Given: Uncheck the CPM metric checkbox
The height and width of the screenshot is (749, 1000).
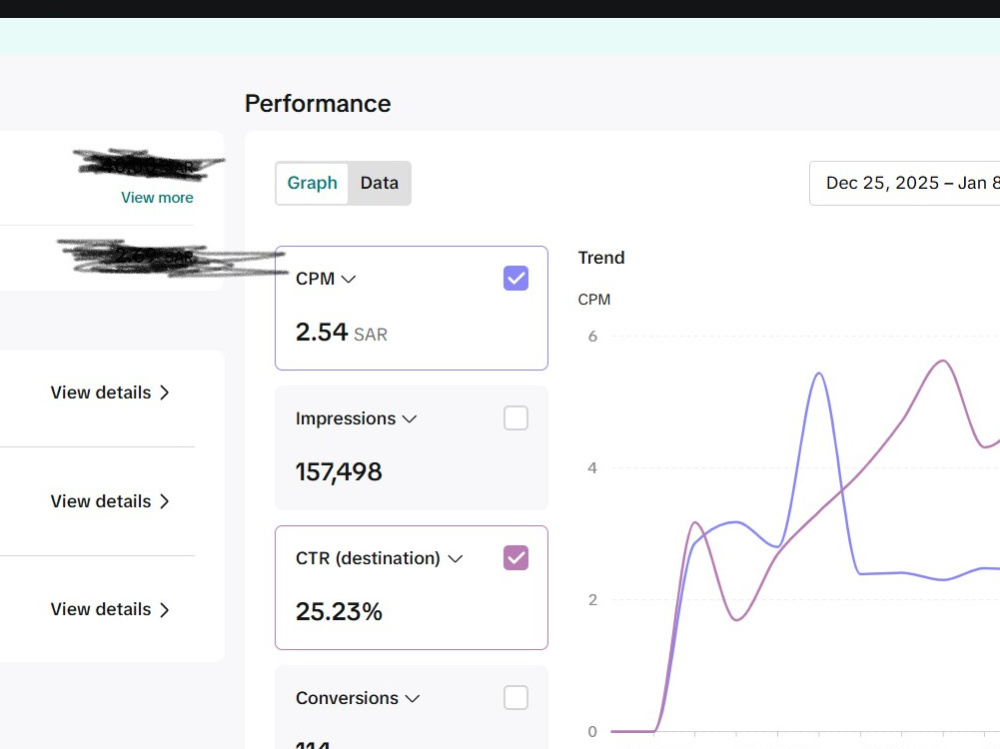Looking at the screenshot, I should (x=516, y=278).
